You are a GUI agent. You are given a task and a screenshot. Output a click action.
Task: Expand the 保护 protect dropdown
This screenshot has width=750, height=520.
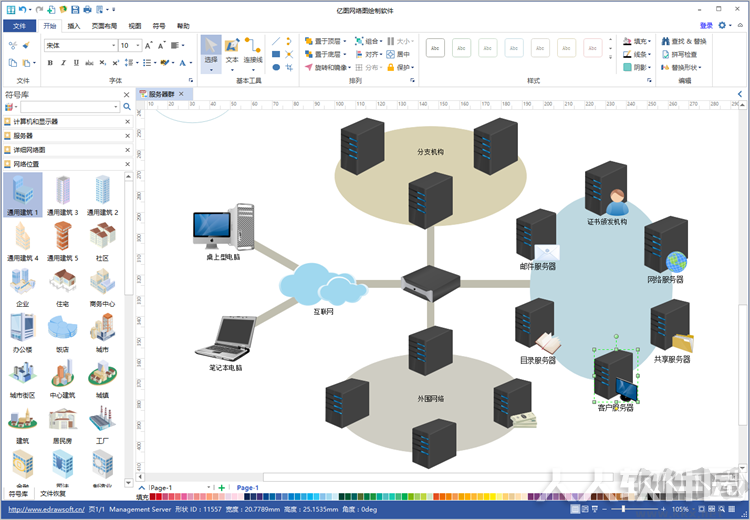(x=413, y=67)
